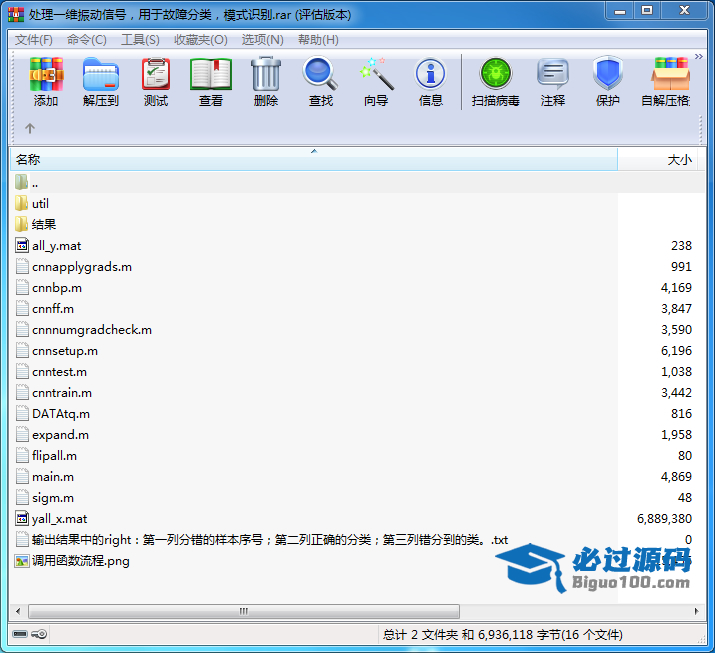Image resolution: width=715 pixels, height=653 pixels.
Task: Select DATAtq.m file
Action: coord(61,414)
